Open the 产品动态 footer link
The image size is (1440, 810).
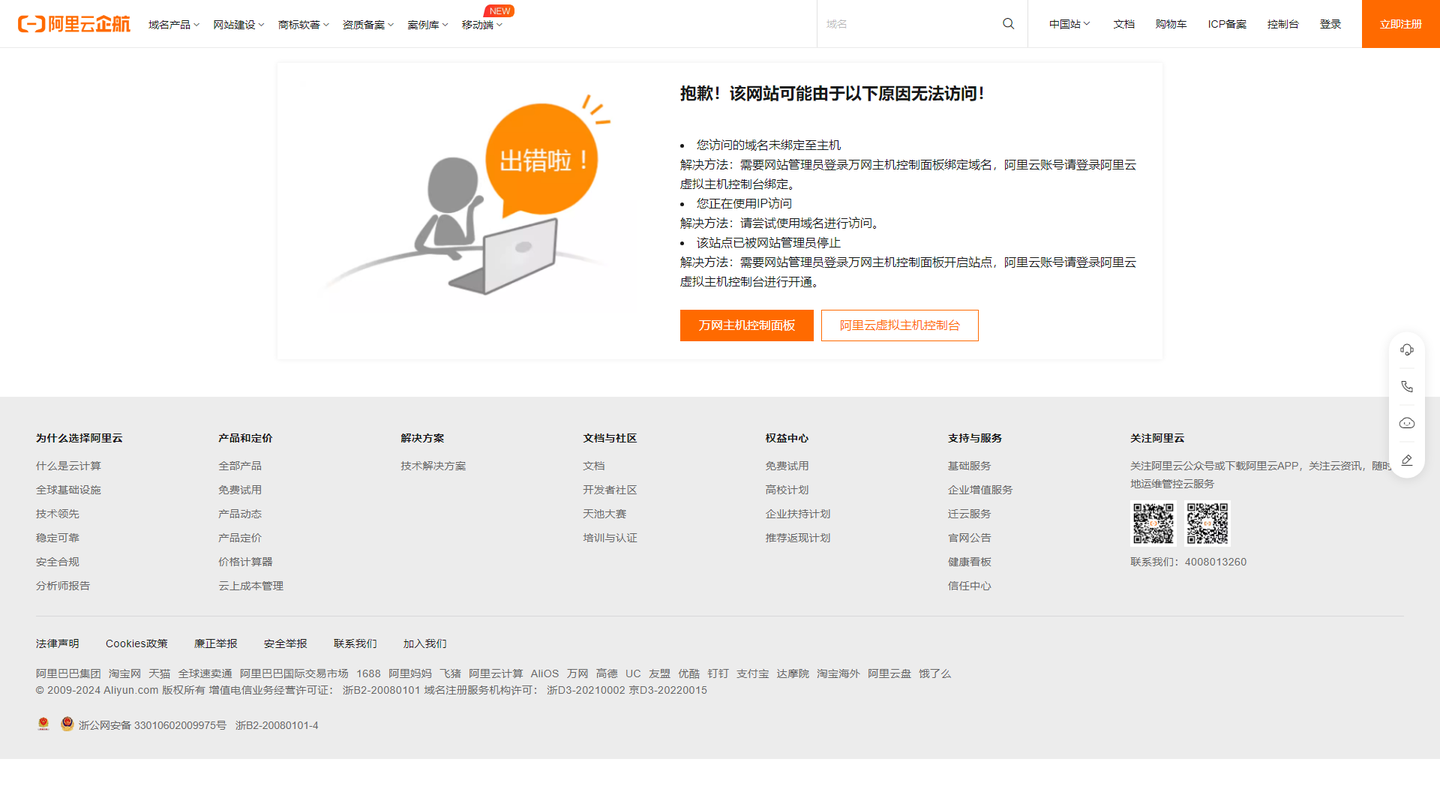click(x=240, y=514)
